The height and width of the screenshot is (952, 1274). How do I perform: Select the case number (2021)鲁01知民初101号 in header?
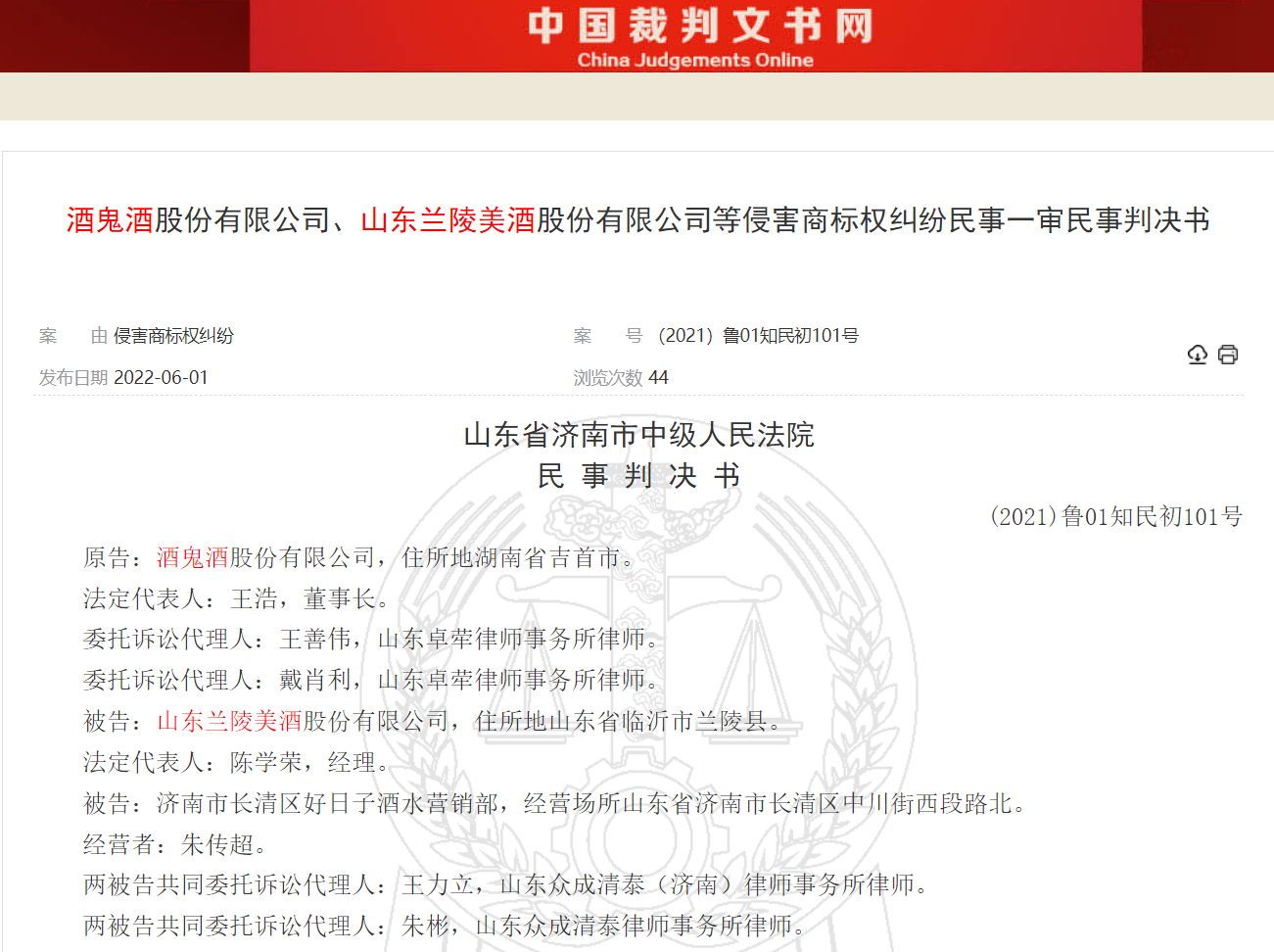tap(759, 336)
